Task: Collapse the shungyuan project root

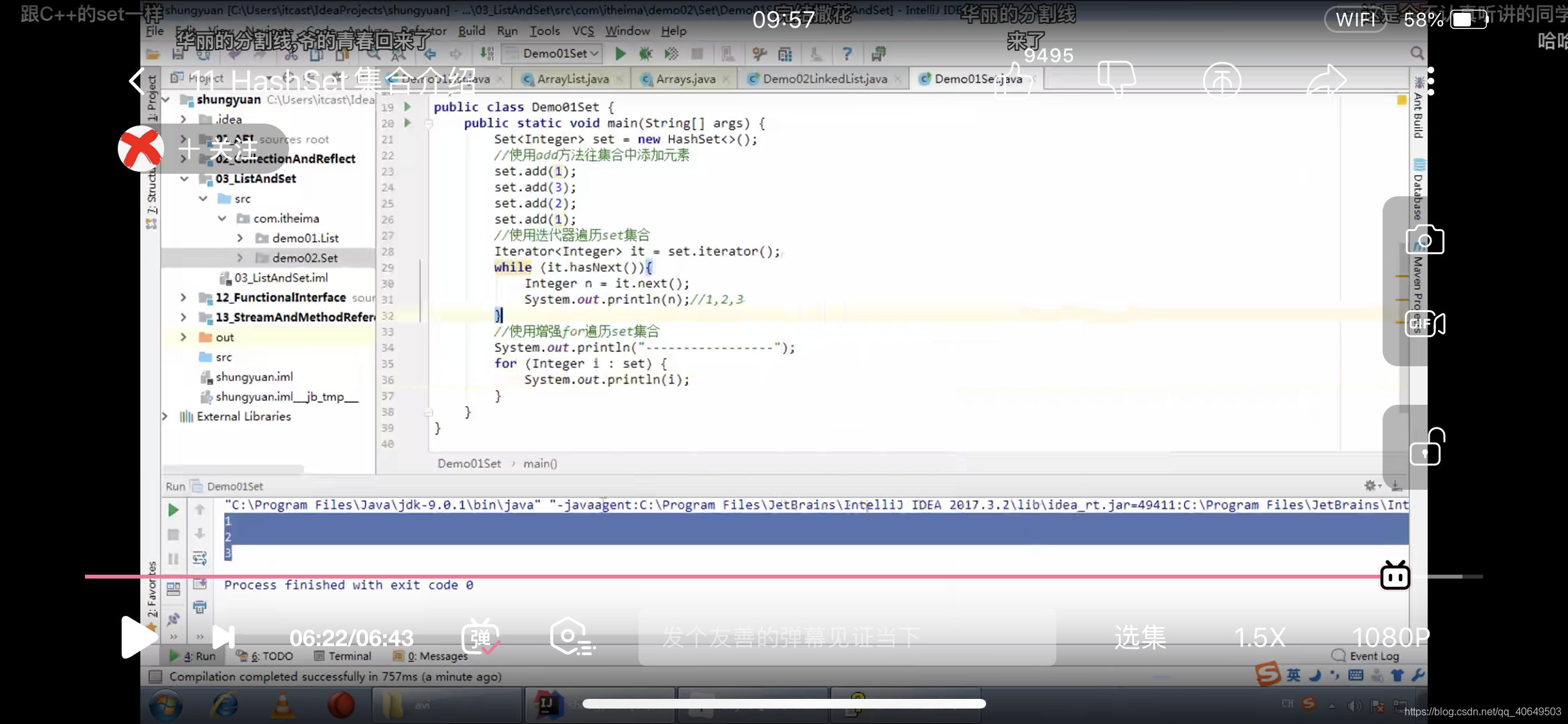Action: tap(166, 100)
